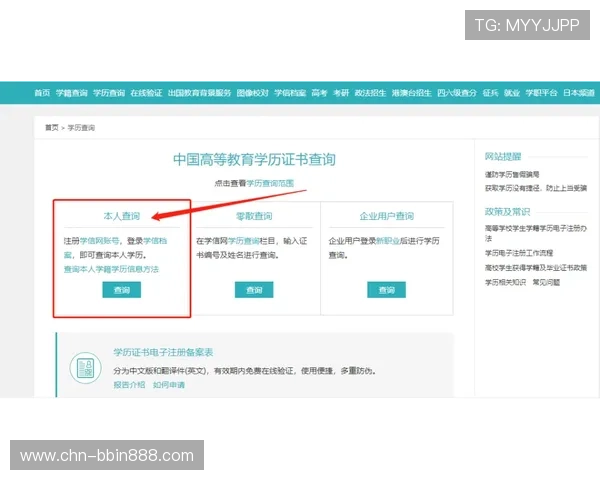Open the 报告介绍 link
This screenshot has height=480, width=600.
tap(129, 385)
